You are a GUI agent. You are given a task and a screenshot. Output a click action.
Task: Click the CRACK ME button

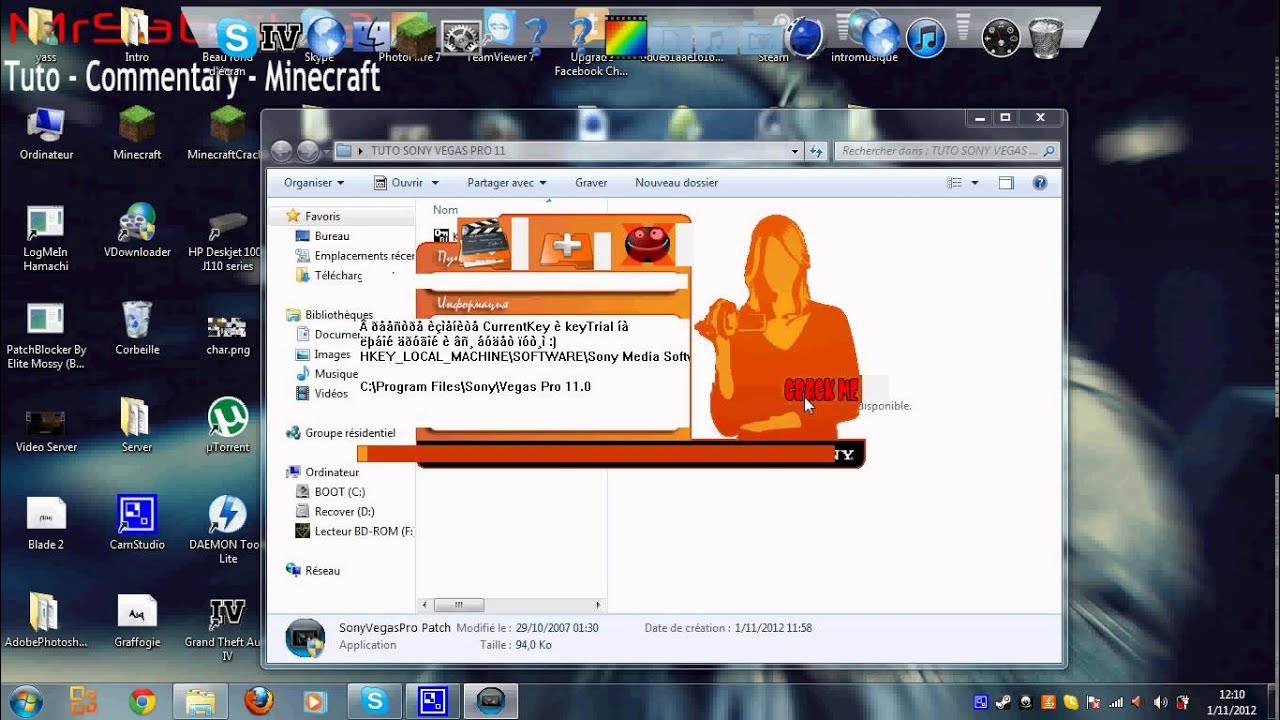tap(820, 390)
